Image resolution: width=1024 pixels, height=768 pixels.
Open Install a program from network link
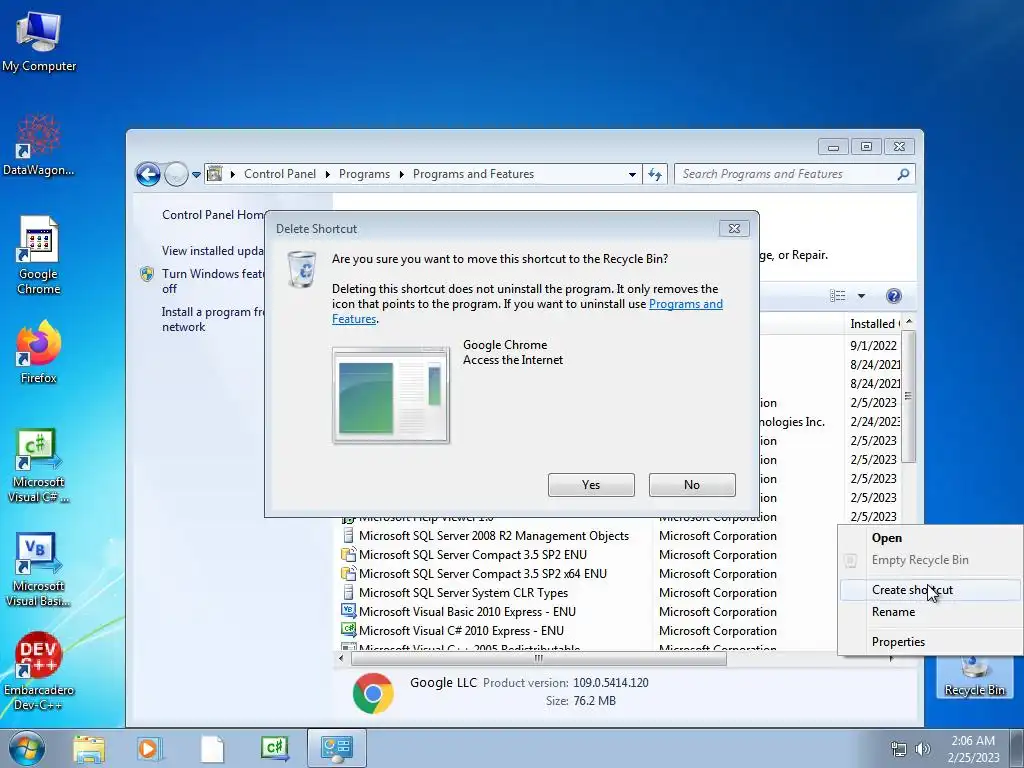[x=213, y=319]
